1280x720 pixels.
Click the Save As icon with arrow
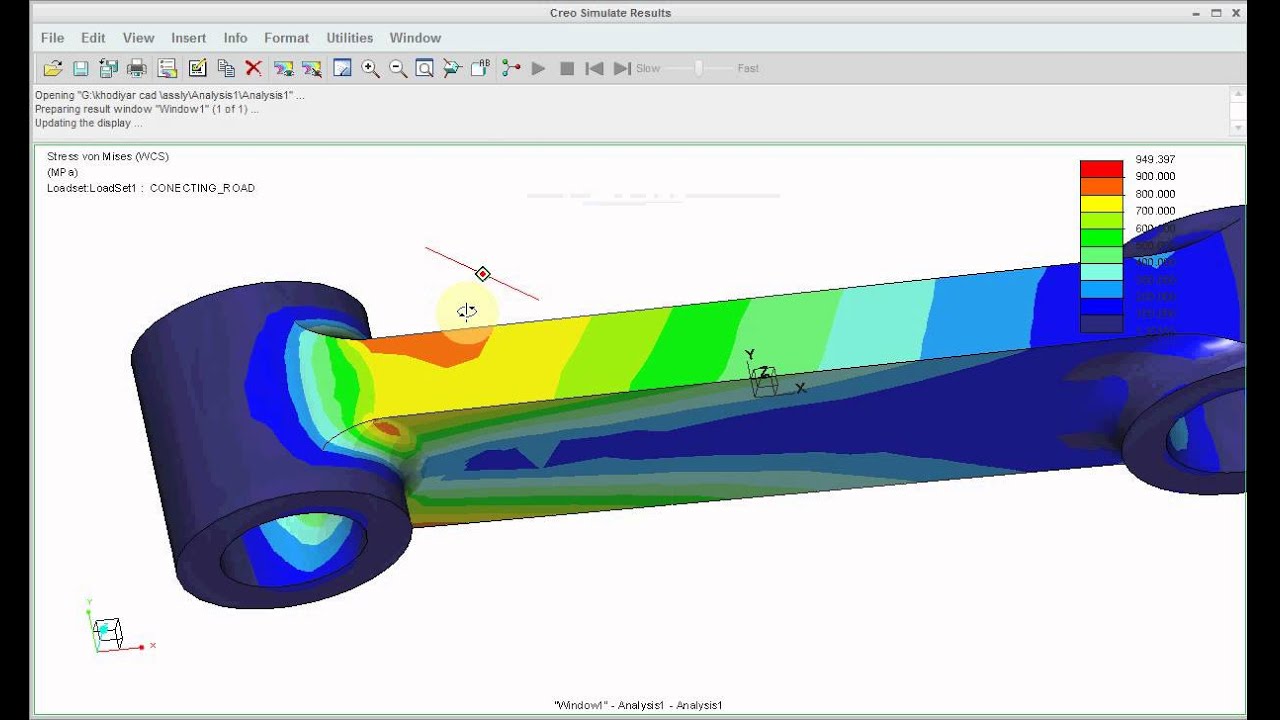(x=109, y=68)
